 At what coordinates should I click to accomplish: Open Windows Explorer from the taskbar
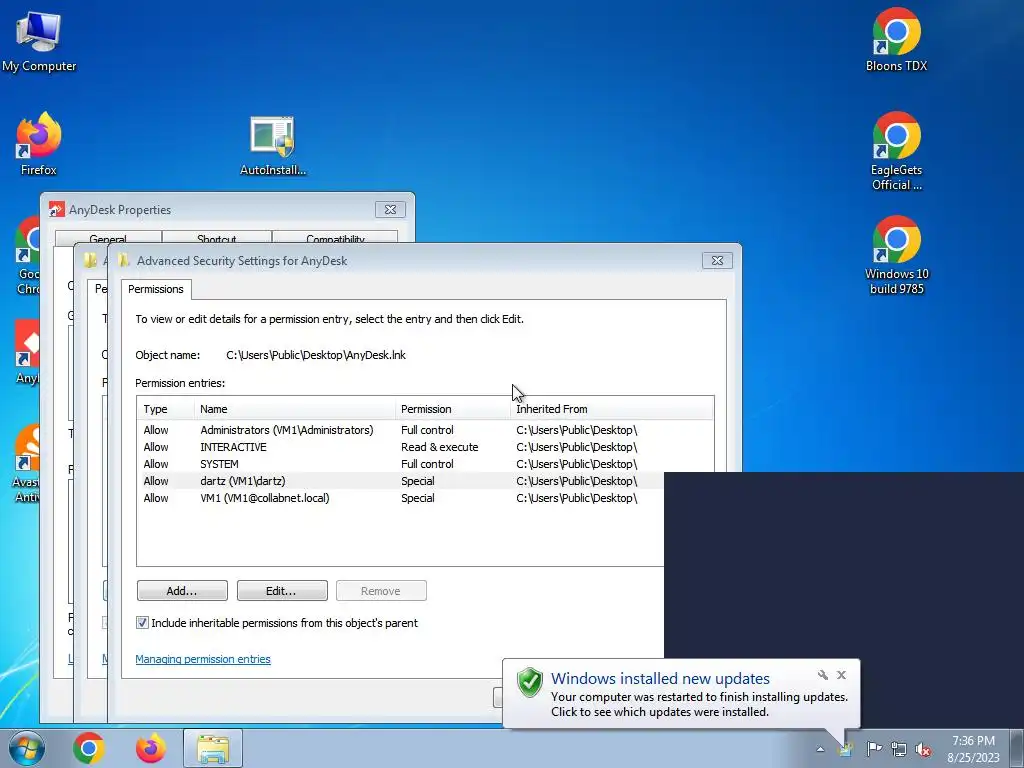(x=213, y=748)
